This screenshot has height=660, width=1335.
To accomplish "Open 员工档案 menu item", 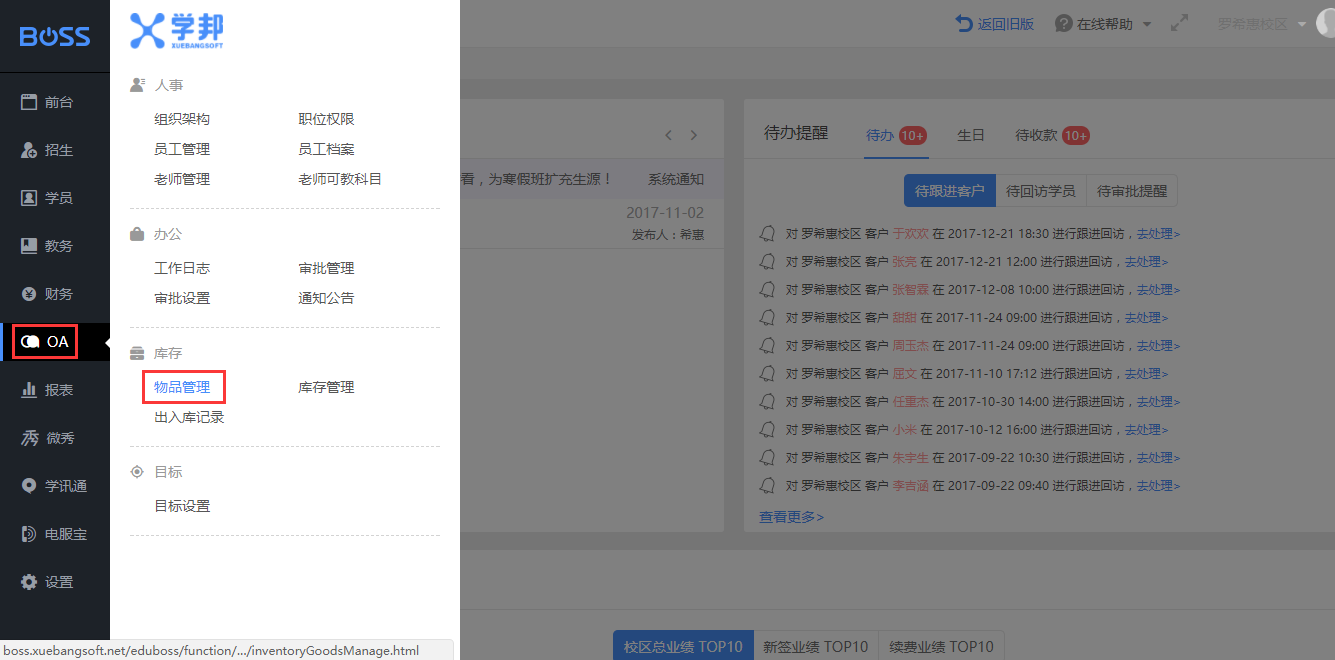I will [326, 149].
